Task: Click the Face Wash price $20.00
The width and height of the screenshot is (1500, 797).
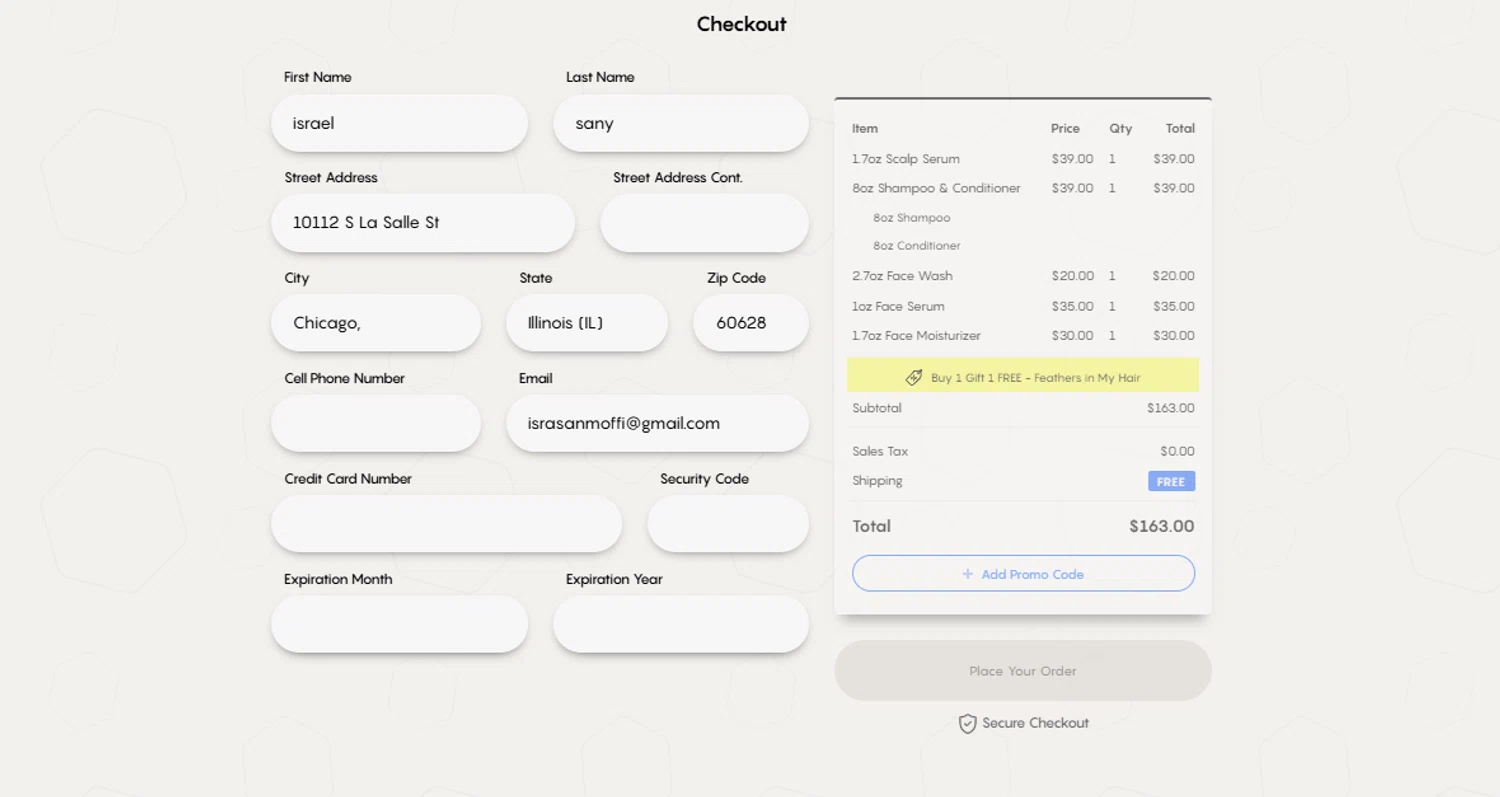Action: click(x=1072, y=276)
